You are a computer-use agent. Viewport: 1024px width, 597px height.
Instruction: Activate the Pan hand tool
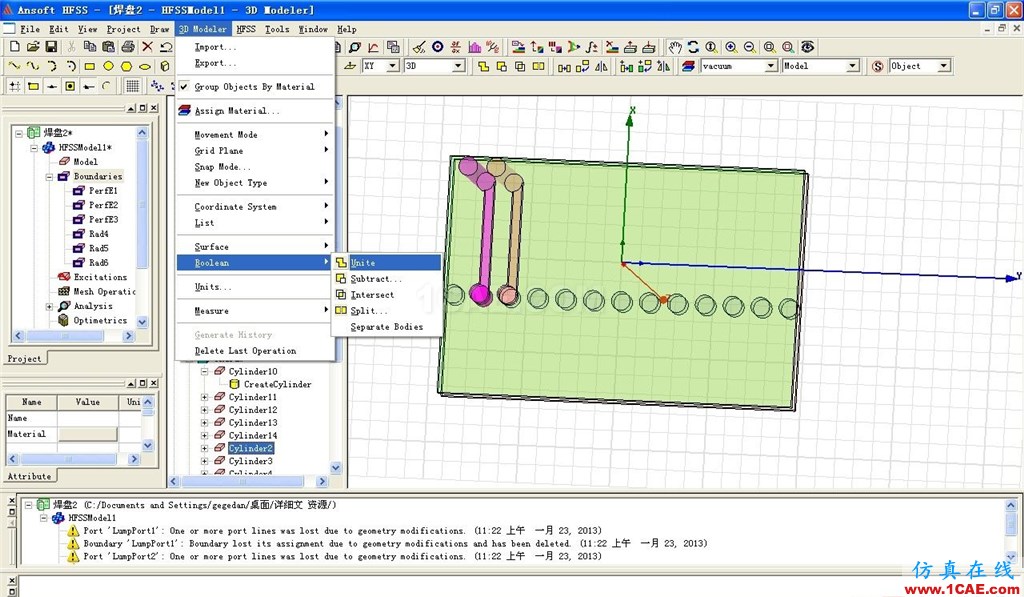coord(675,47)
